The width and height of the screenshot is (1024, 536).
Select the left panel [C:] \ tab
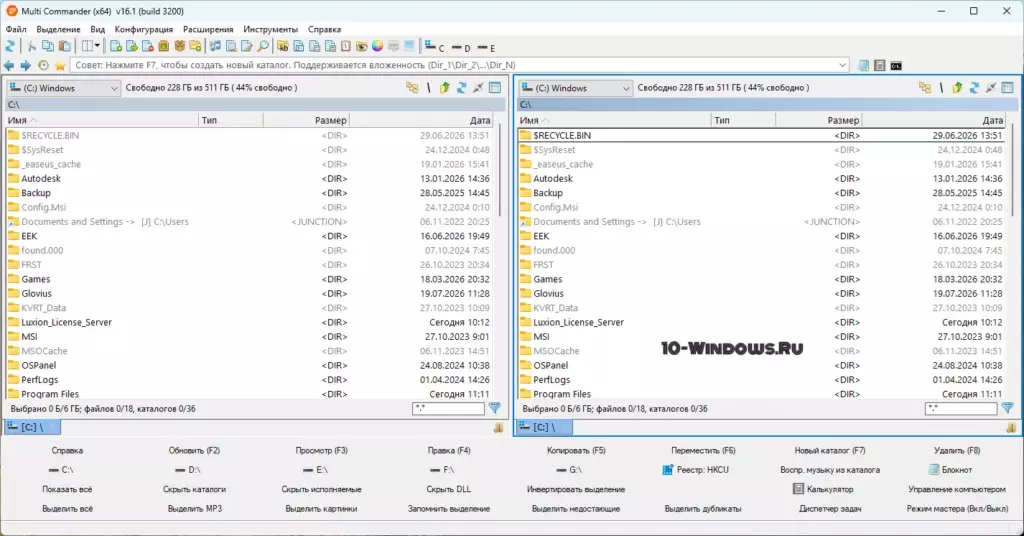click(x=33, y=427)
